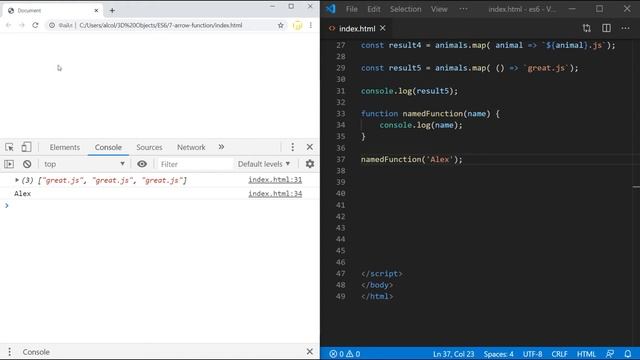Close the index.html editor tab
The height and width of the screenshot is (360, 640).
point(382,29)
